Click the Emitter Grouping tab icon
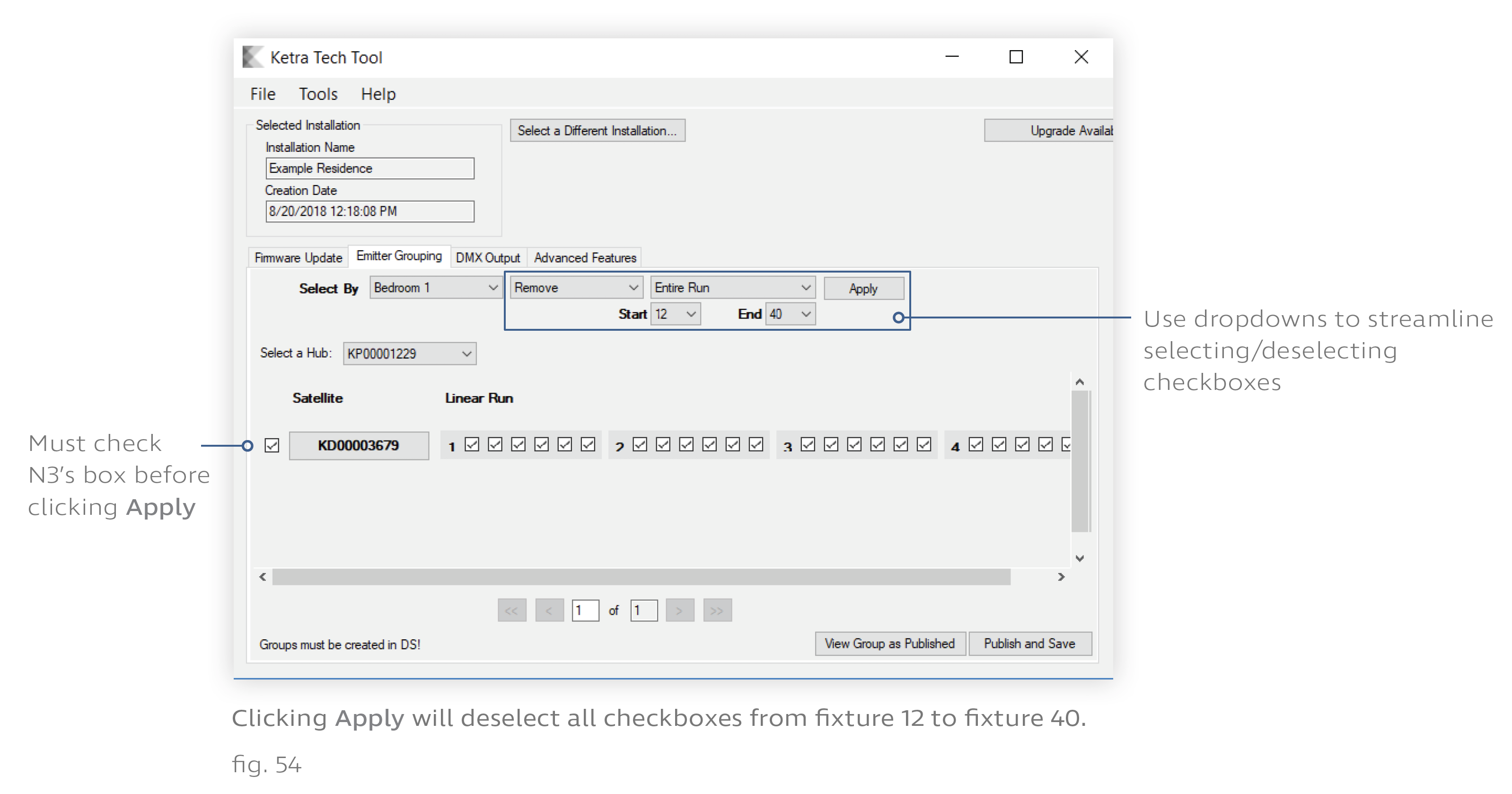This screenshot has width=1512, height=794. (x=399, y=257)
